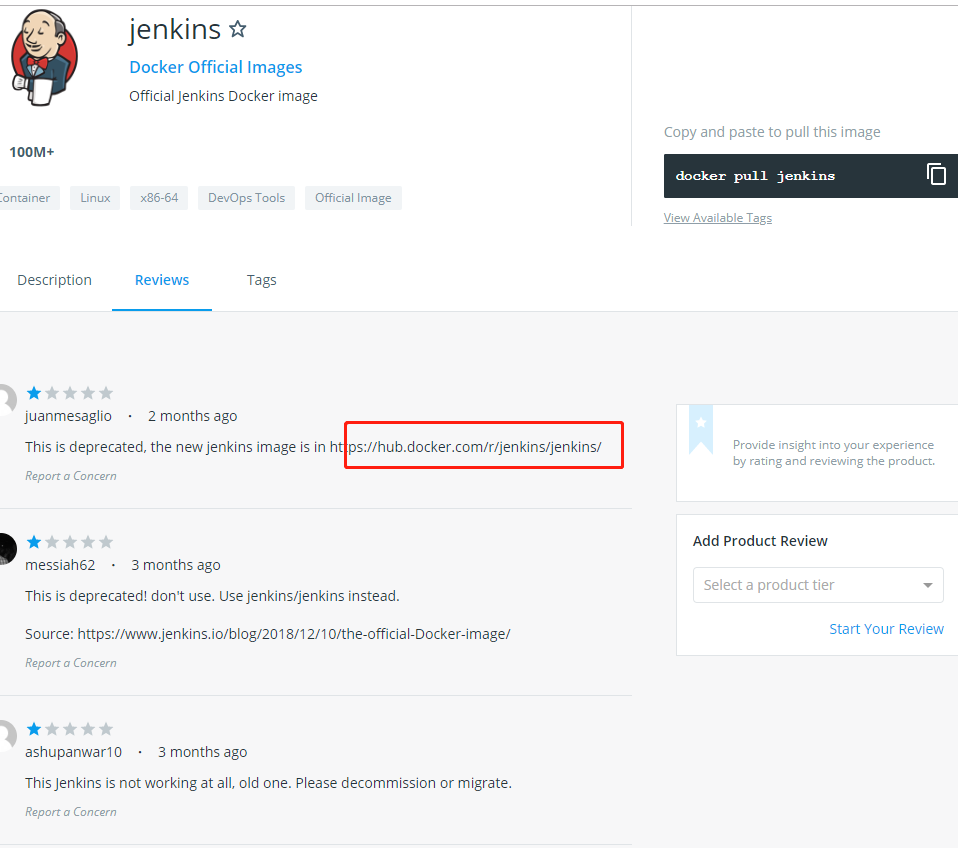Click ashupanwar10's '3 months ago' timestamp

(x=203, y=752)
